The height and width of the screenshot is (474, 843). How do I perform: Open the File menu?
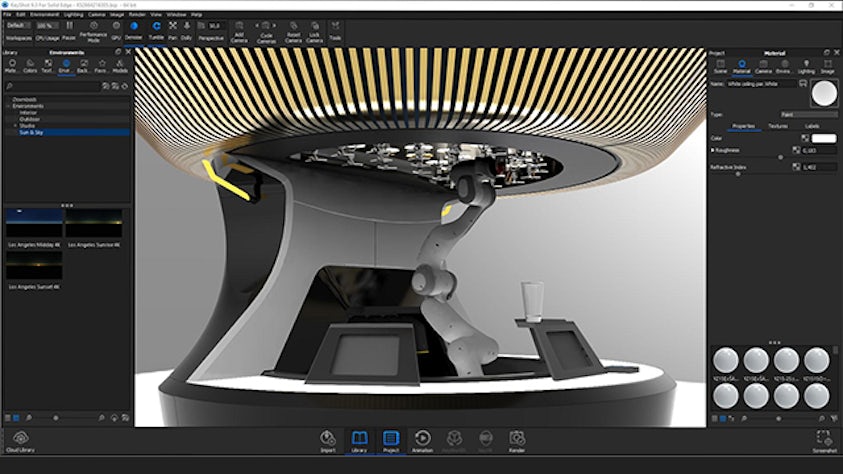(7, 15)
